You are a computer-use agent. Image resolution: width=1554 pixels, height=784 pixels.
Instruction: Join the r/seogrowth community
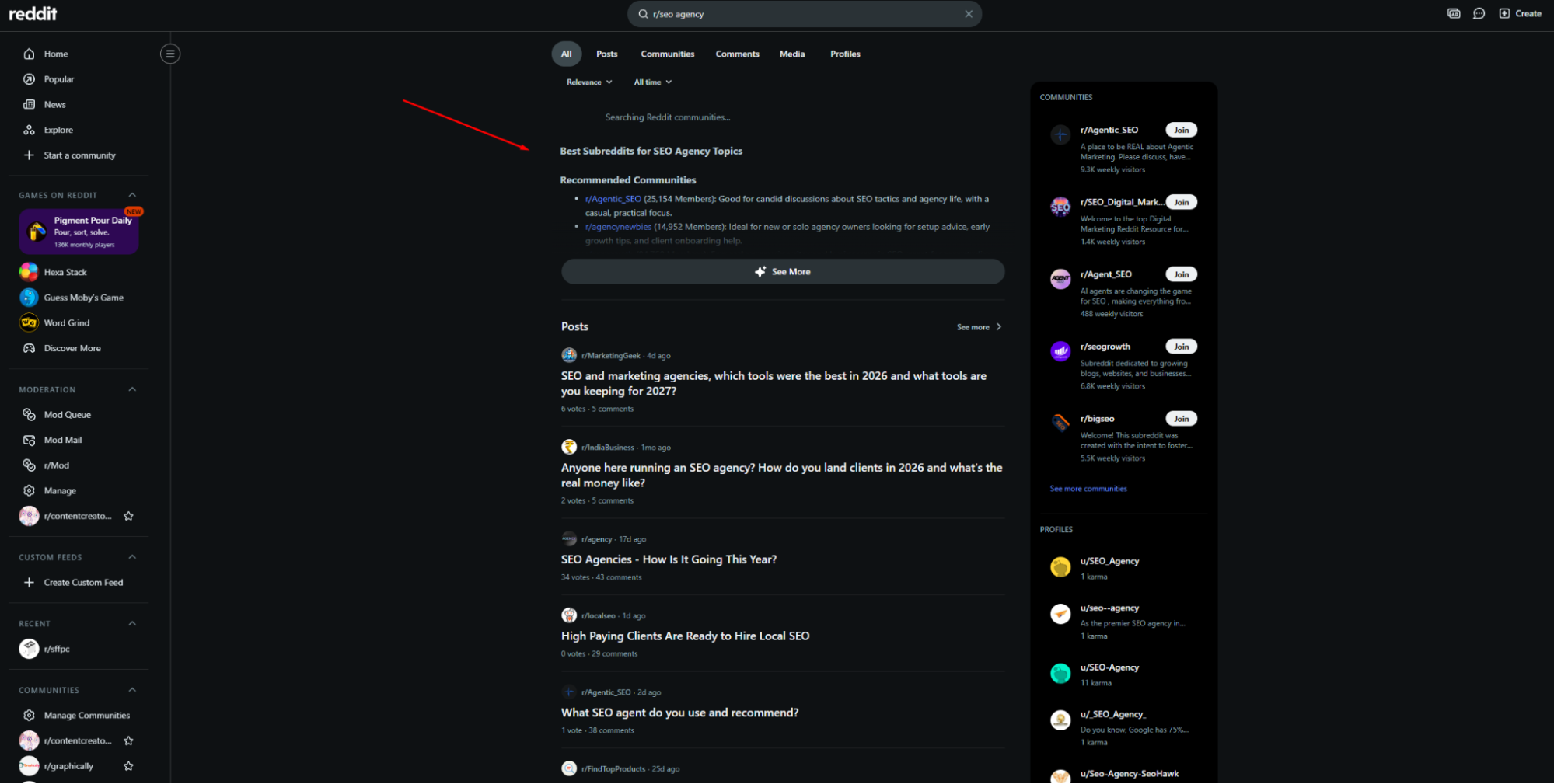[1181, 347]
